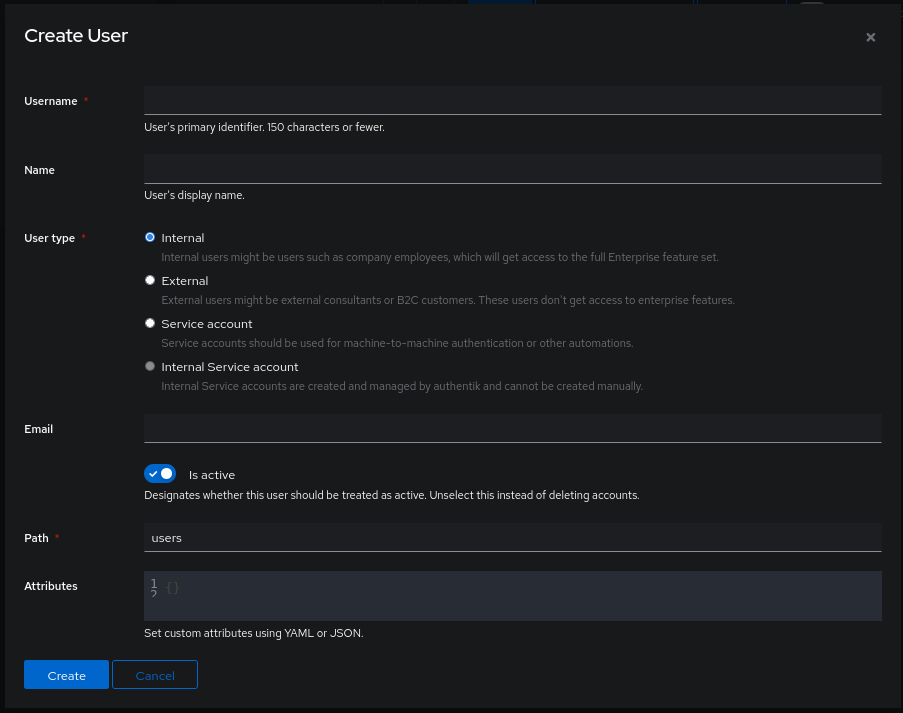Viewport: 903px width, 713px height.
Task: Click the text 'User's display name.'
Action: [194, 195]
